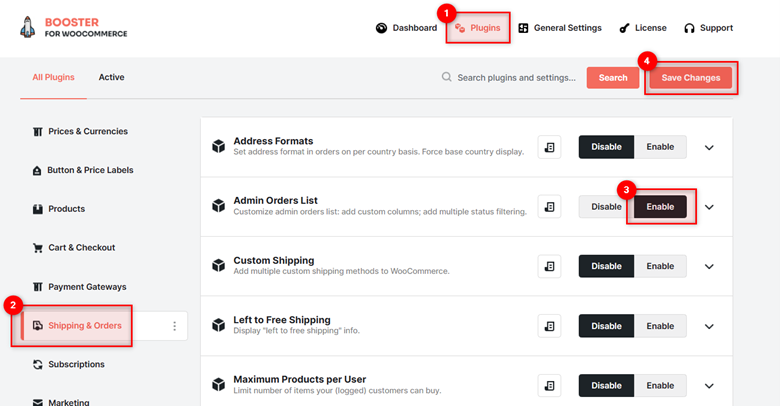Open General Settings in top navigation
780x406 pixels.
coord(560,28)
